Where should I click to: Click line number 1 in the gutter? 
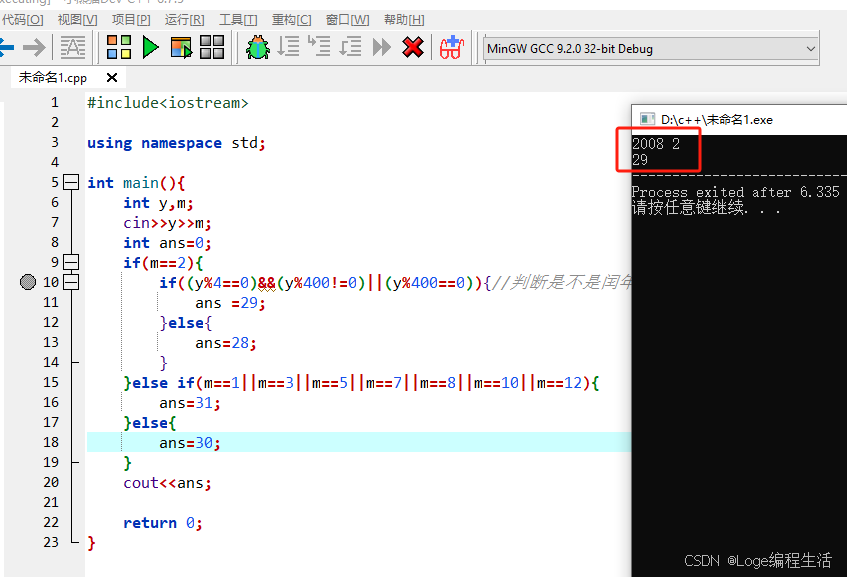[55, 102]
